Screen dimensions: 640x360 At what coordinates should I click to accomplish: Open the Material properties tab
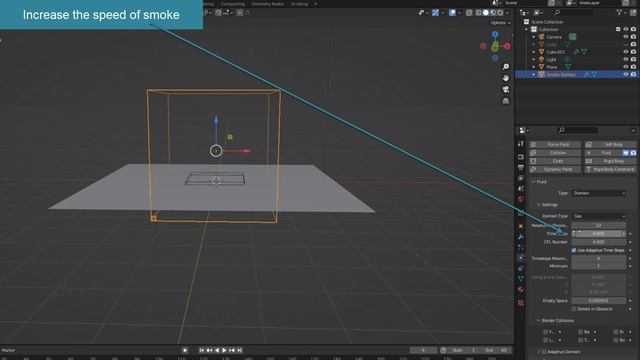pos(521,289)
